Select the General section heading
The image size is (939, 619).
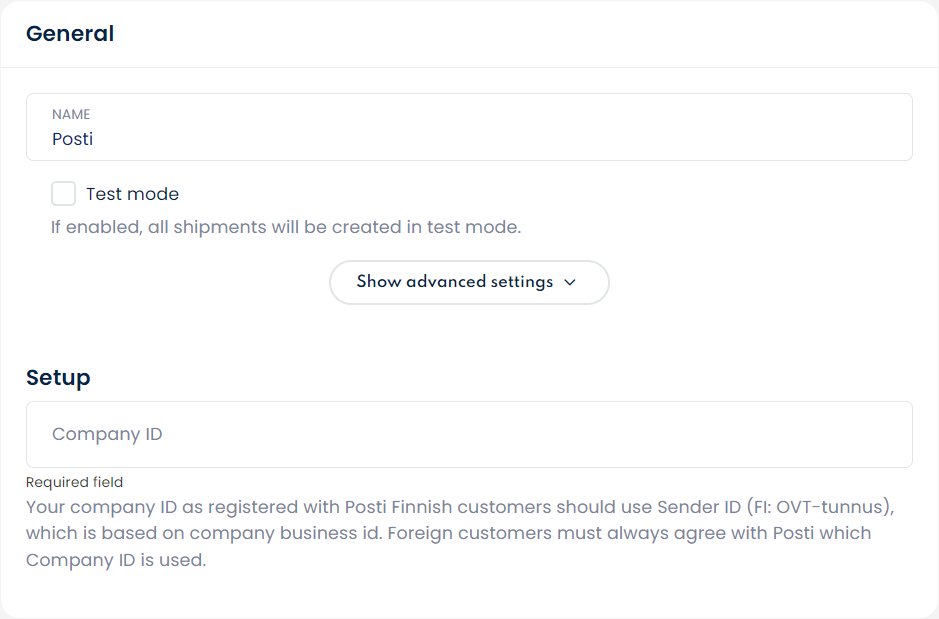pyautogui.click(x=70, y=34)
